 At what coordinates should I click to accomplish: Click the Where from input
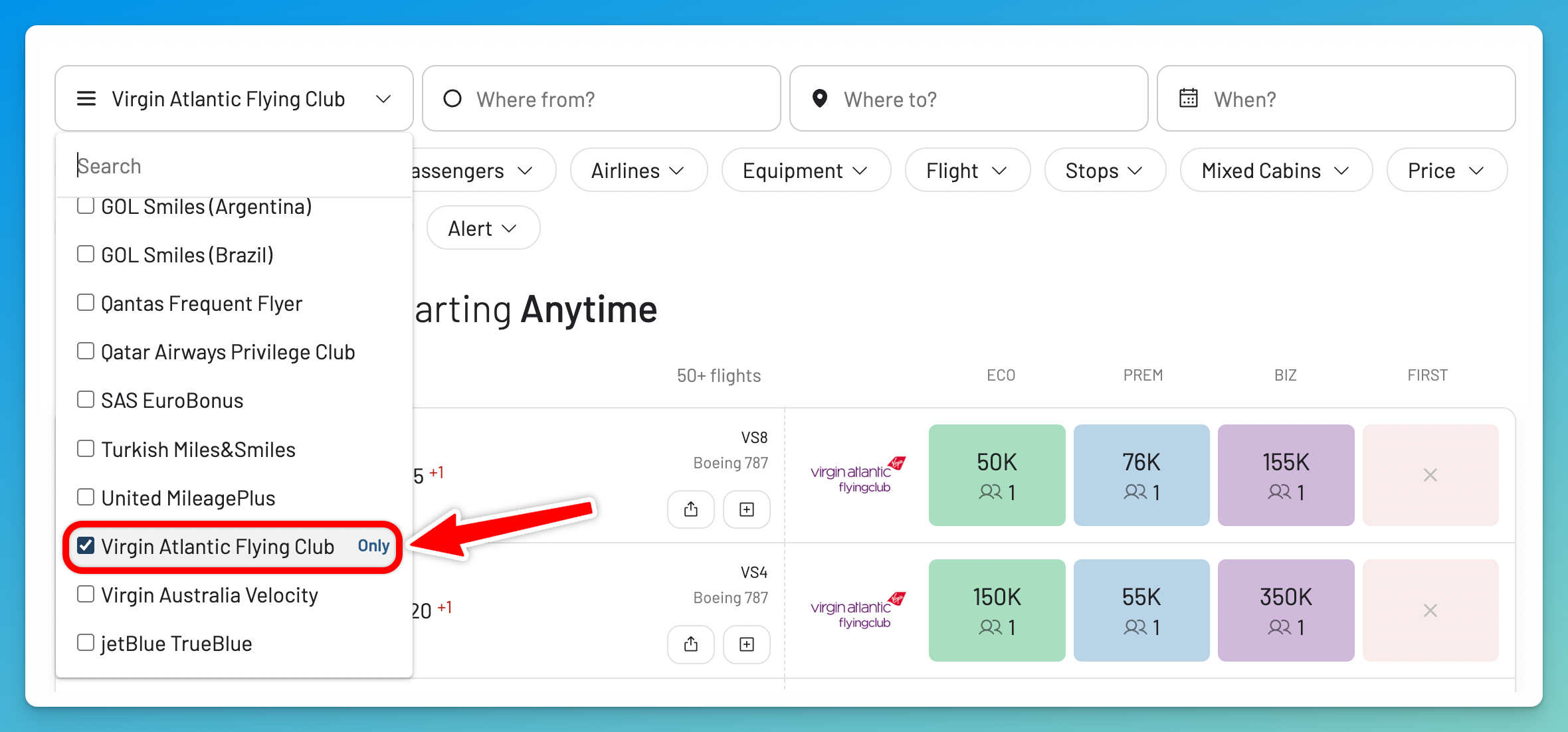pos(601,99)
